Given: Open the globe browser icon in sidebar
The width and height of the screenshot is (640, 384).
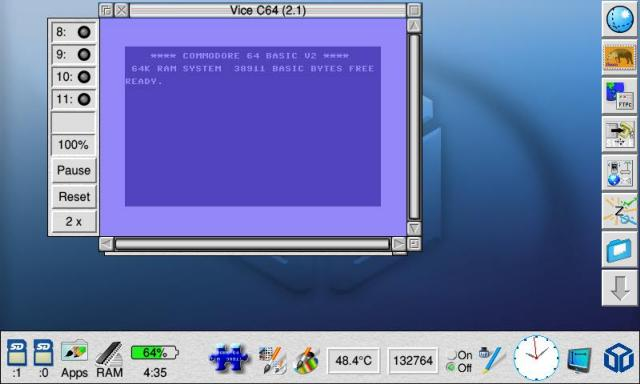Looking at the screenshot, I should 619,19.
